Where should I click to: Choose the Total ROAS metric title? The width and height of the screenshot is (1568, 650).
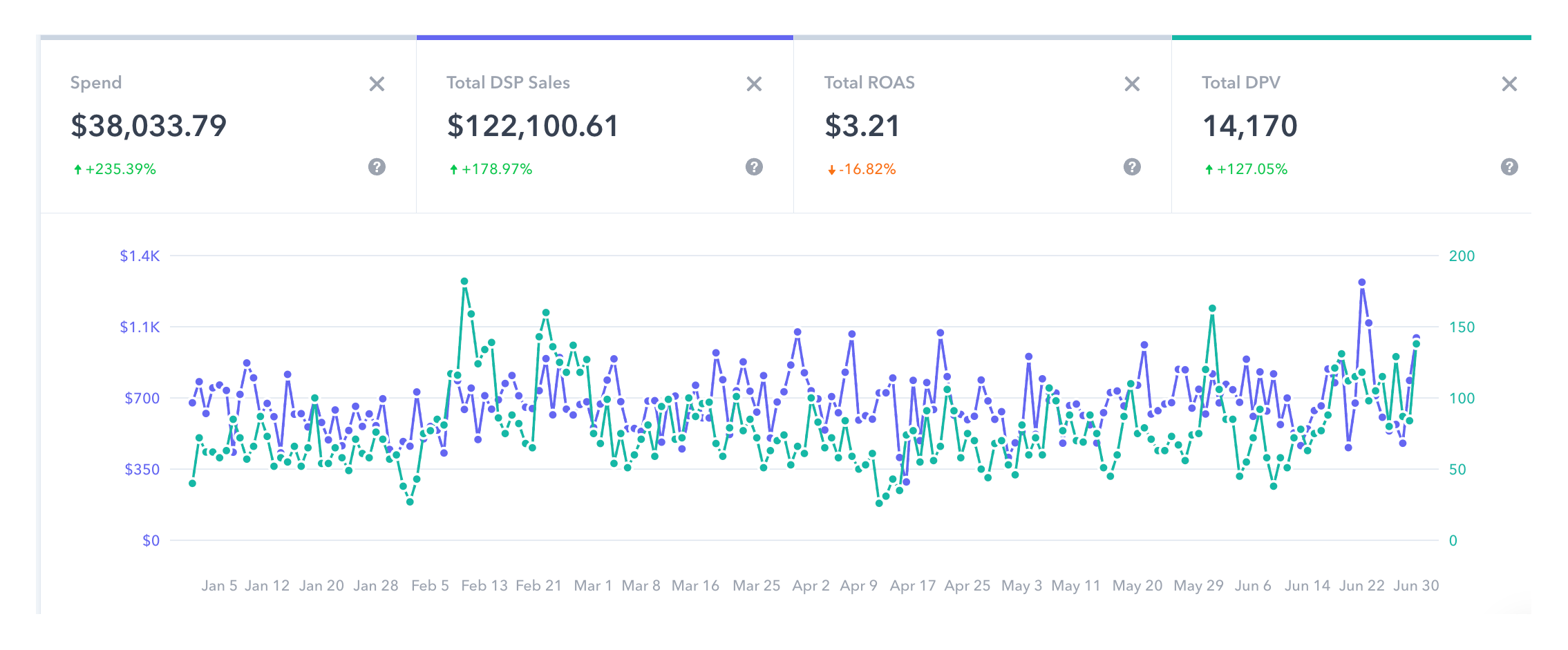coord(869,83)
